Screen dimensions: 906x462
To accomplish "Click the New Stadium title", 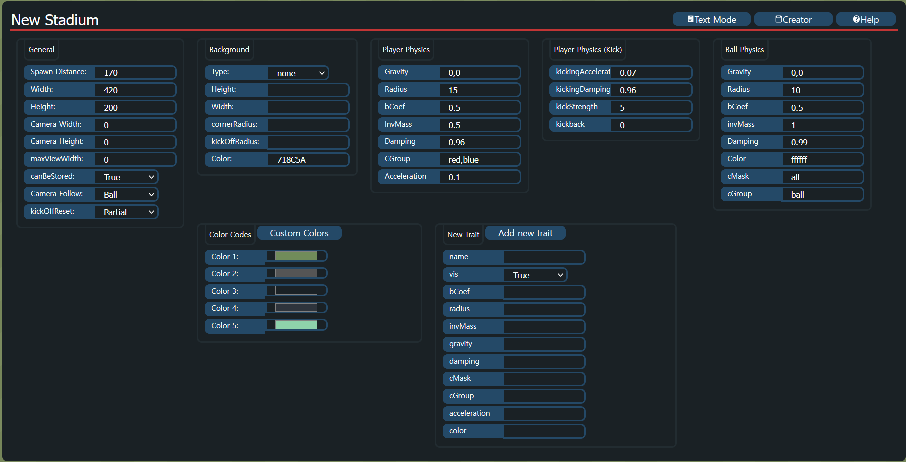I will (55, 20).
